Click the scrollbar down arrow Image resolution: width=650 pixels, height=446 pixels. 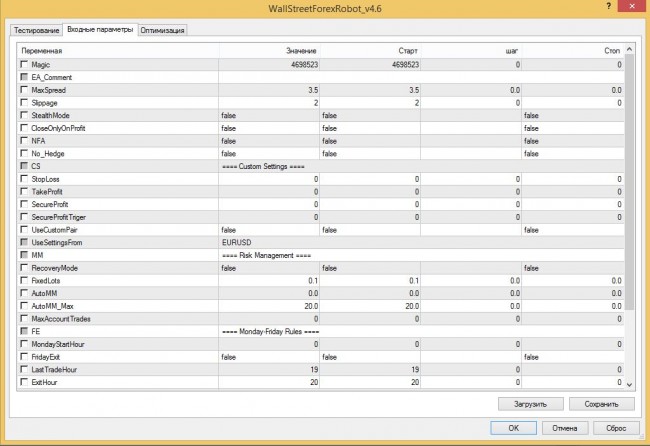point(629,384)
